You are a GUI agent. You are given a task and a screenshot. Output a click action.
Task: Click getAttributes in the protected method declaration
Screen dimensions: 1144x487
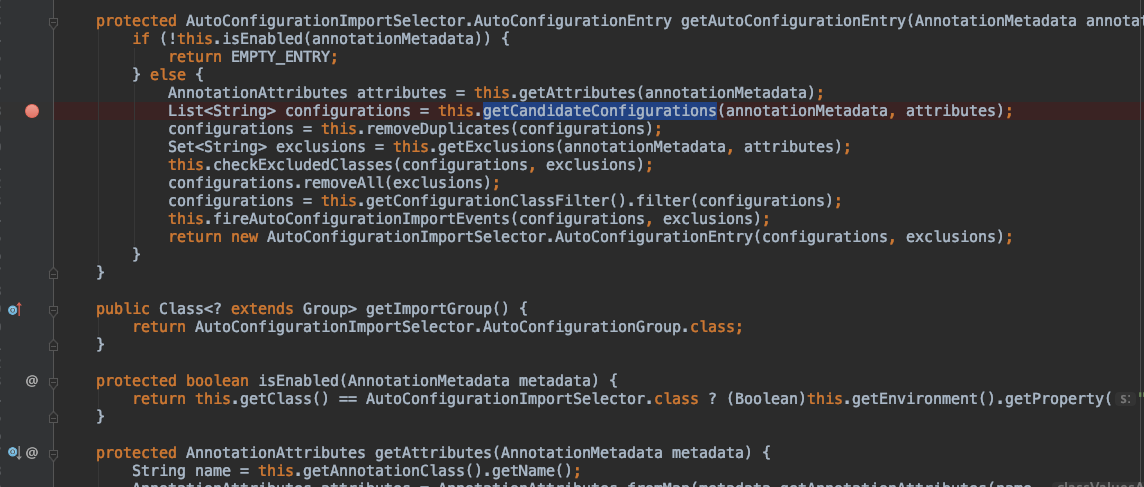pyautogui.click(x=433, y=452)
